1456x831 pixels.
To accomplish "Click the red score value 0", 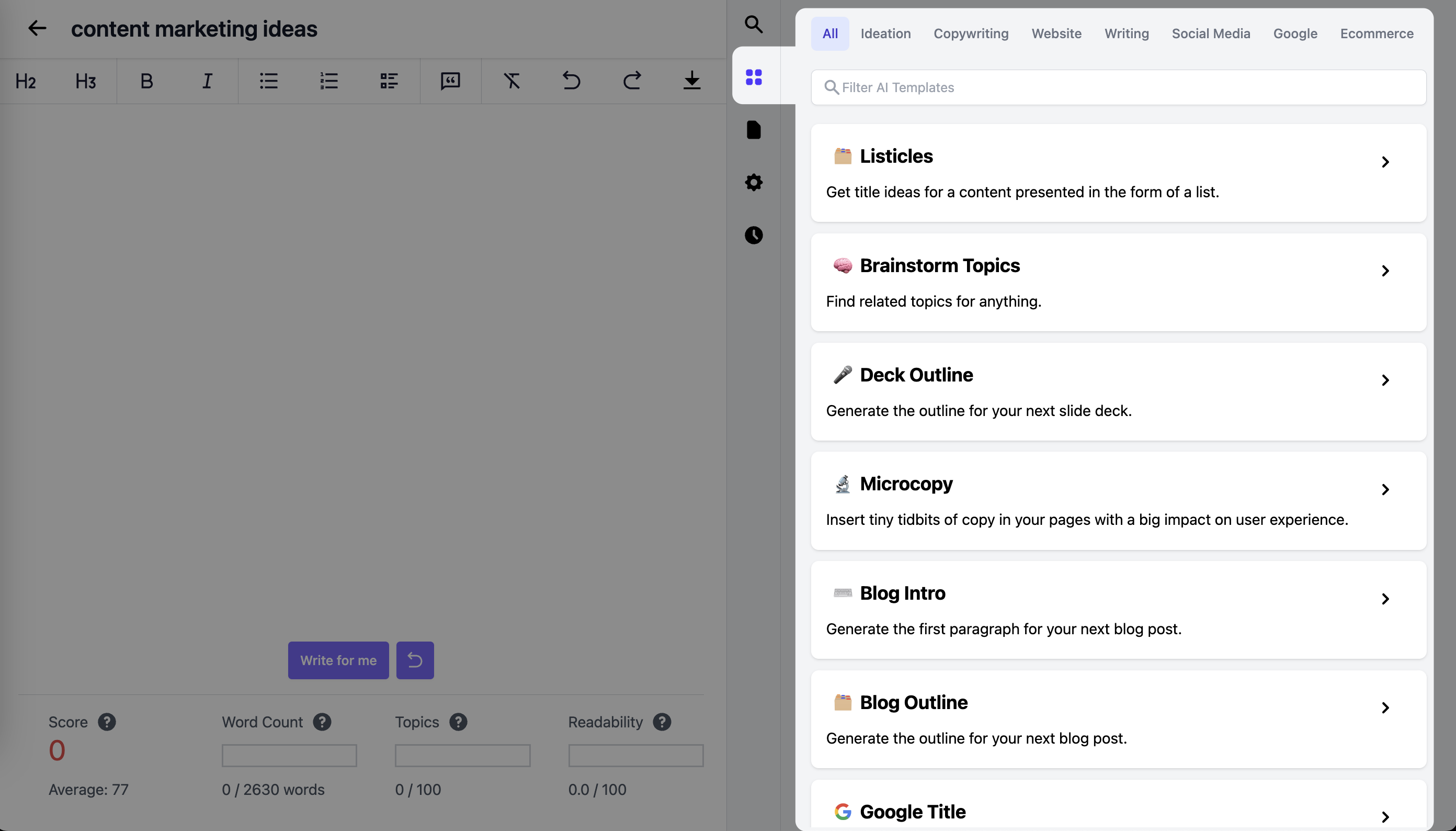I will click(56, 750).
